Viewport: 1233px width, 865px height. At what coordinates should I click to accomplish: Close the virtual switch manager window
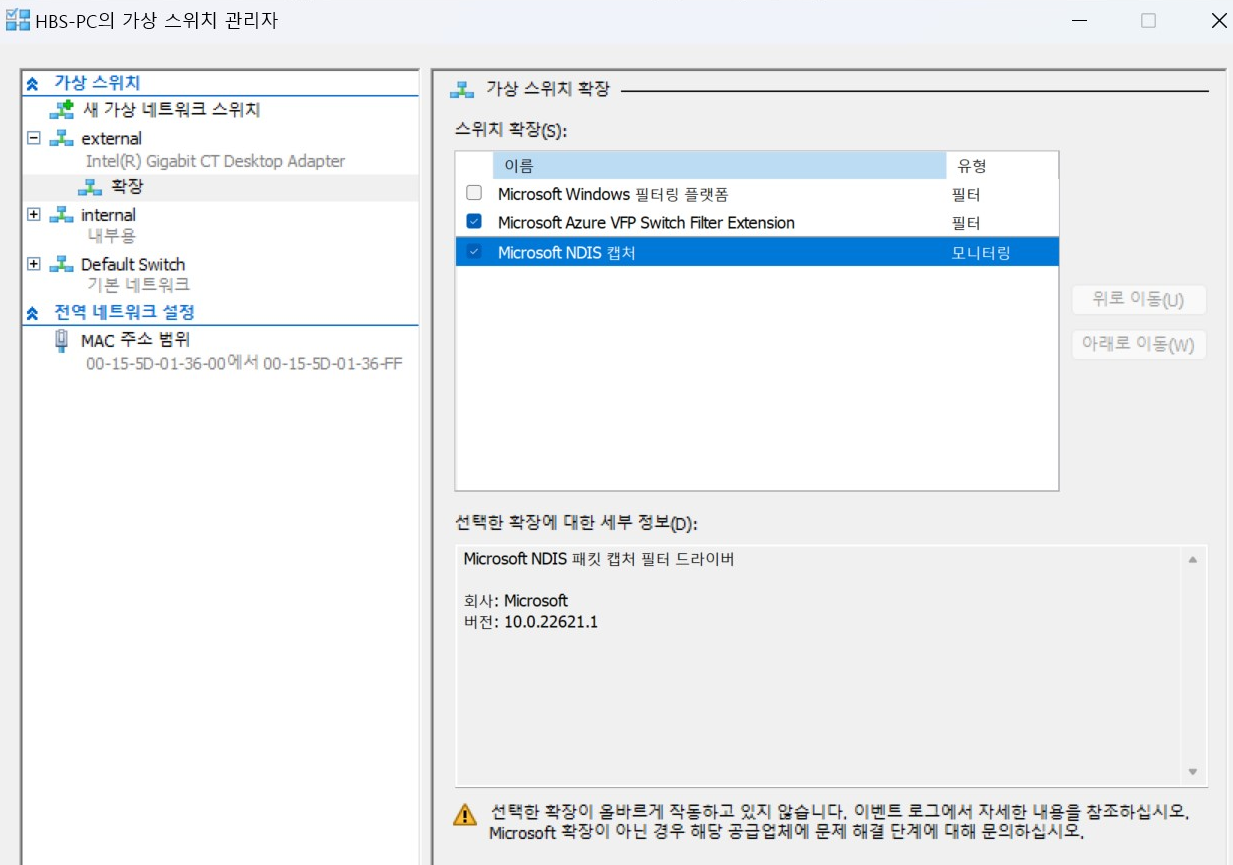pos(1218,21)
